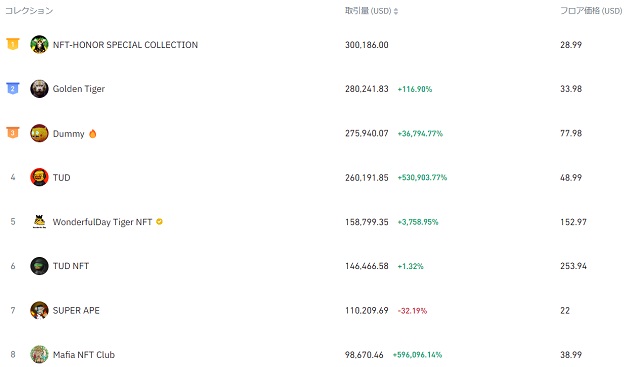Open the TUD collection red avatar
Viewport: 640px width, 367px height.
pos(39,177)
